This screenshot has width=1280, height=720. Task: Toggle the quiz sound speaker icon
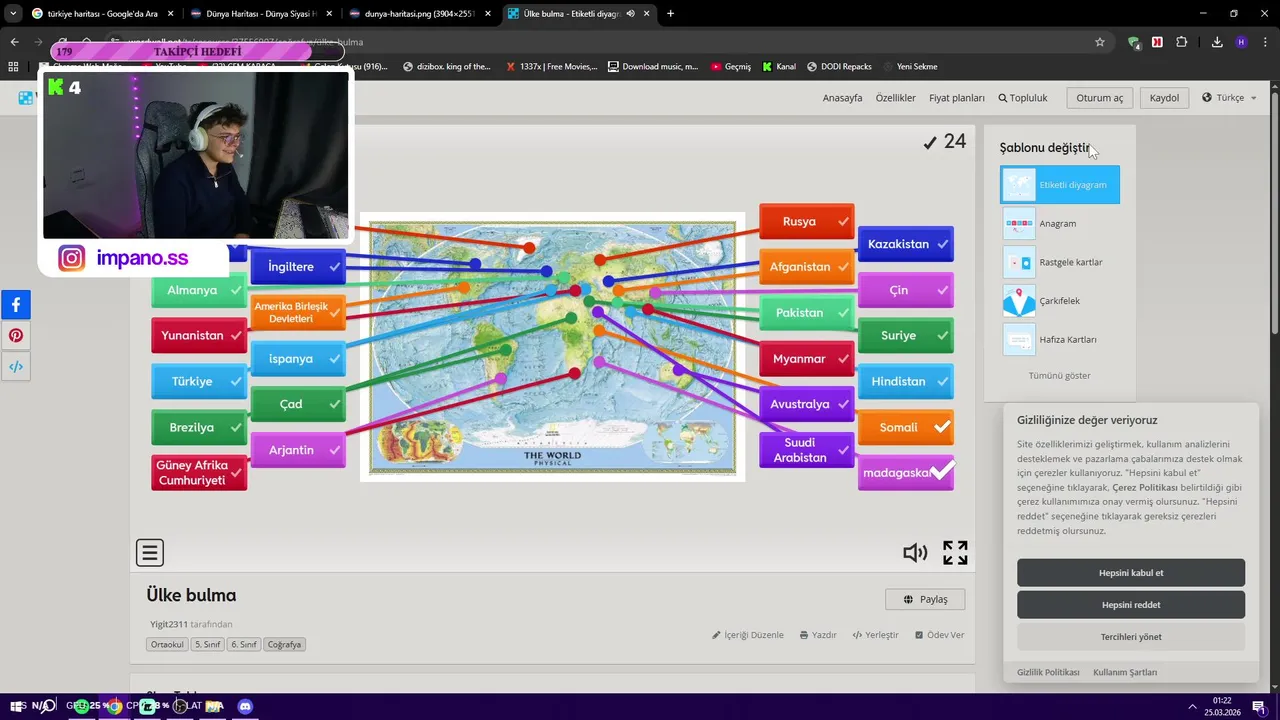coord(914,553)
